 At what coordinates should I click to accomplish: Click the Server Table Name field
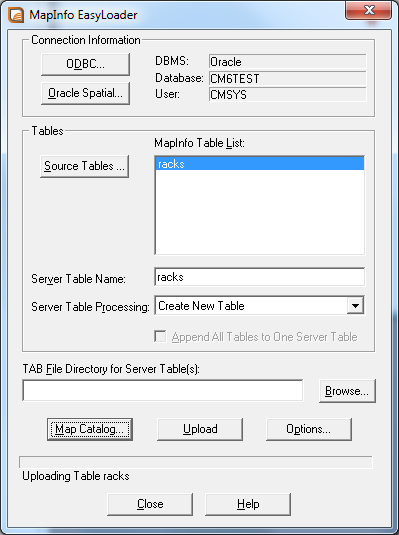(259, 277)
